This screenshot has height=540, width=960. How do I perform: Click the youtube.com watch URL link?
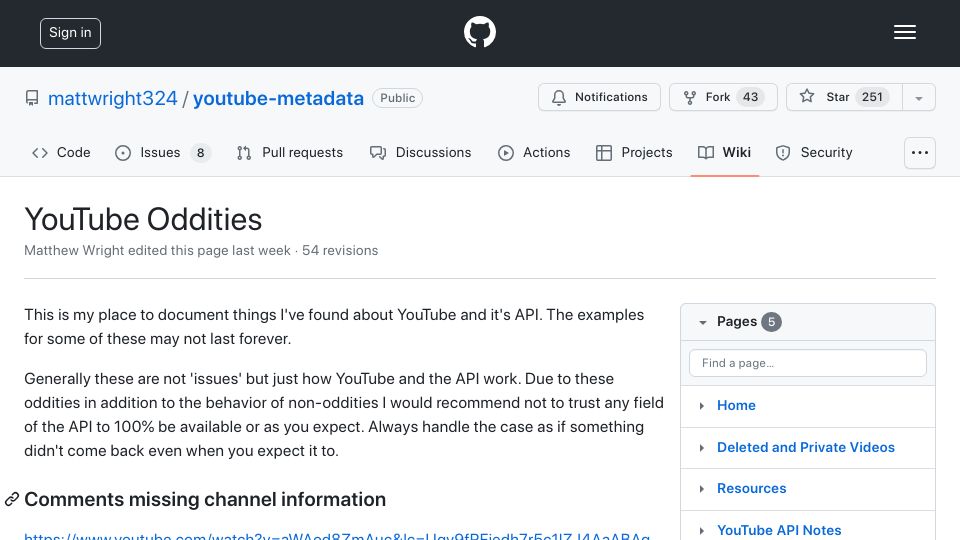[337, 536]
